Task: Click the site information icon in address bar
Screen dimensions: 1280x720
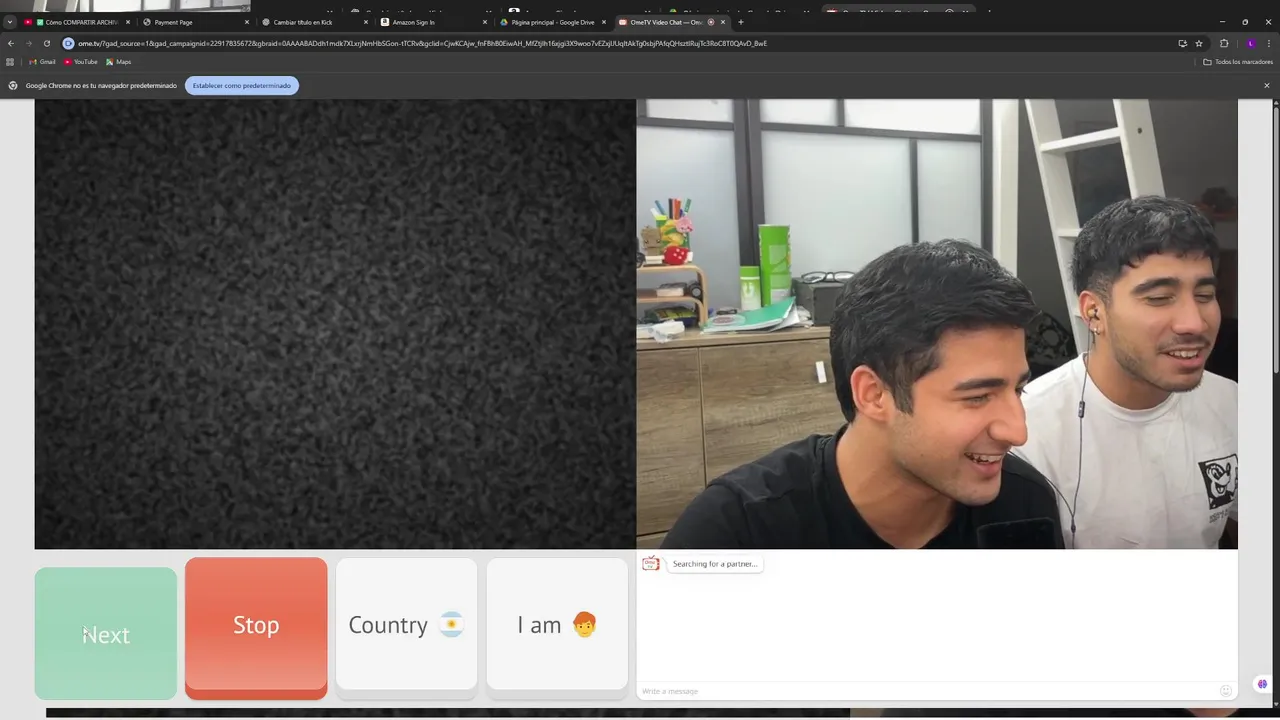Action: (68, 43)
